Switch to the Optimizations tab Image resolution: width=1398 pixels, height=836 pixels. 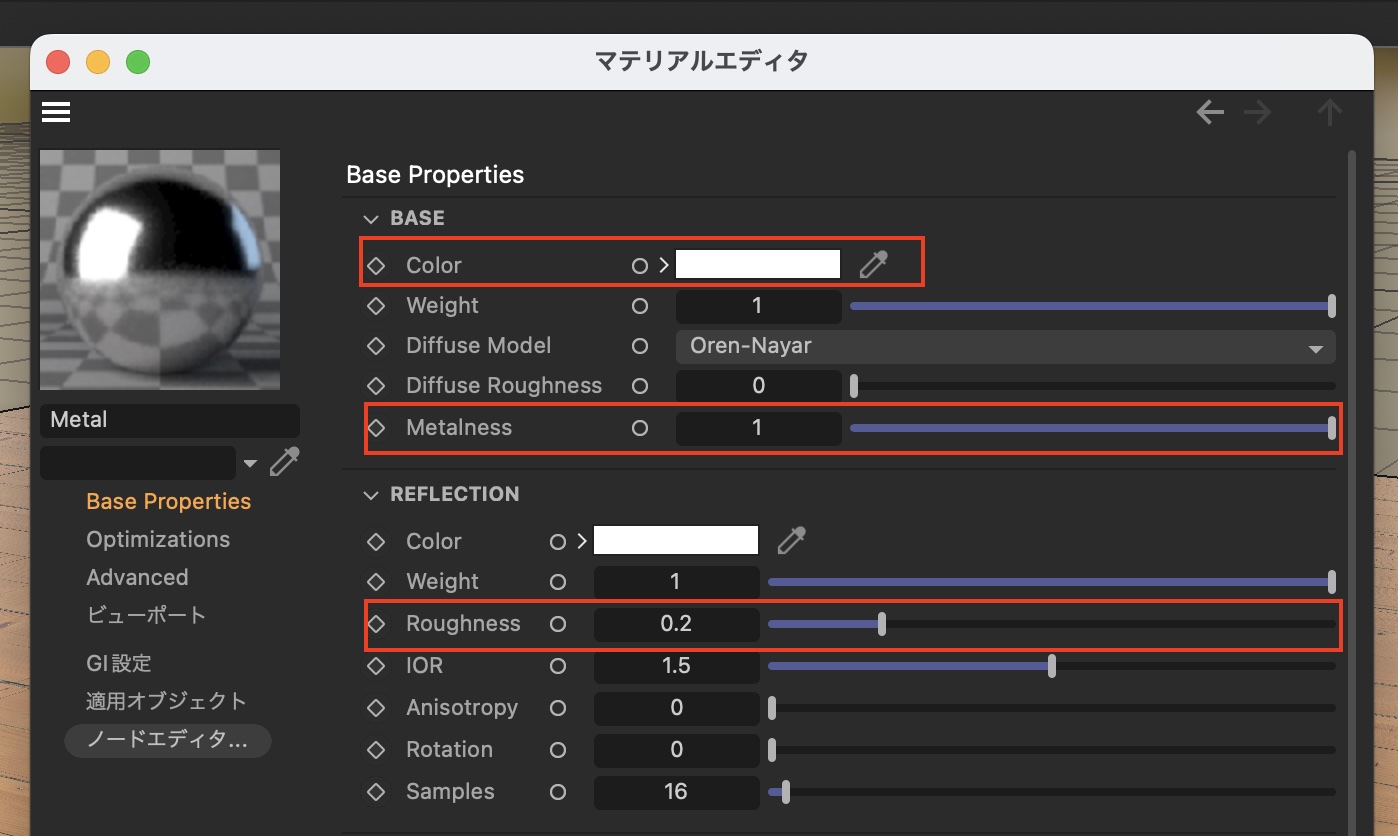[x=158, y=539]
